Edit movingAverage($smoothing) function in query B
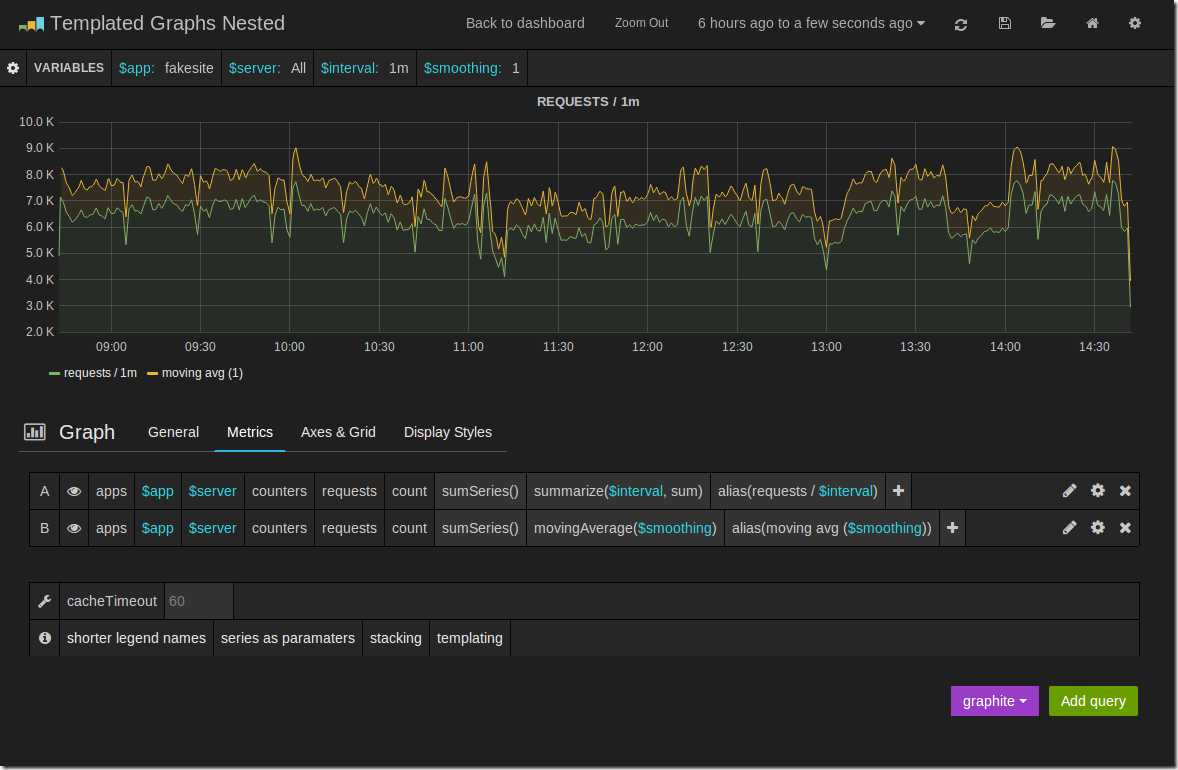 [x=624, y=528]
